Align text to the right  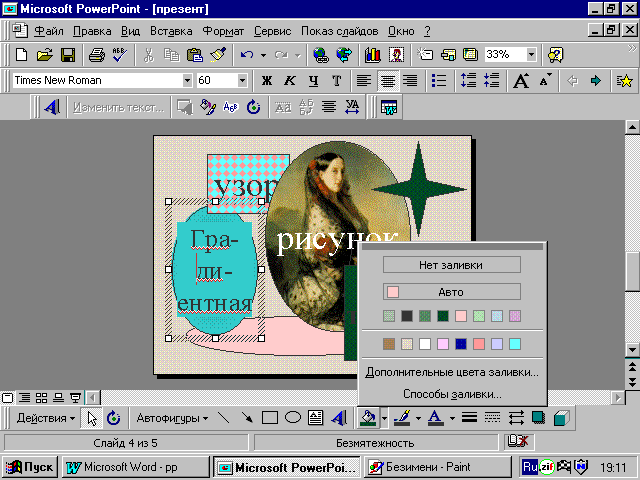coord(410,80)
